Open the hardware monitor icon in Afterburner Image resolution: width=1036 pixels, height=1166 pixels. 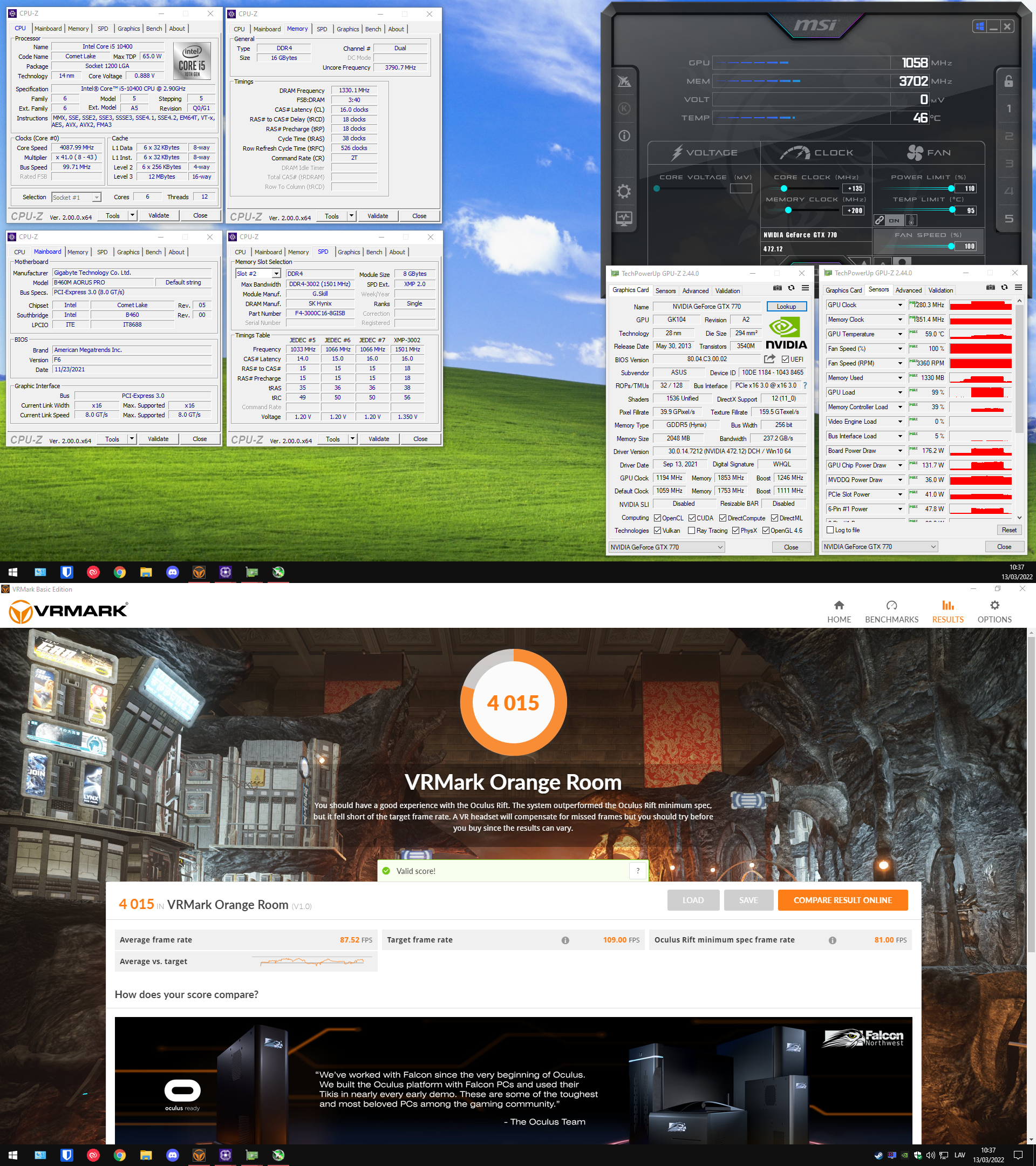coord(624,219)
